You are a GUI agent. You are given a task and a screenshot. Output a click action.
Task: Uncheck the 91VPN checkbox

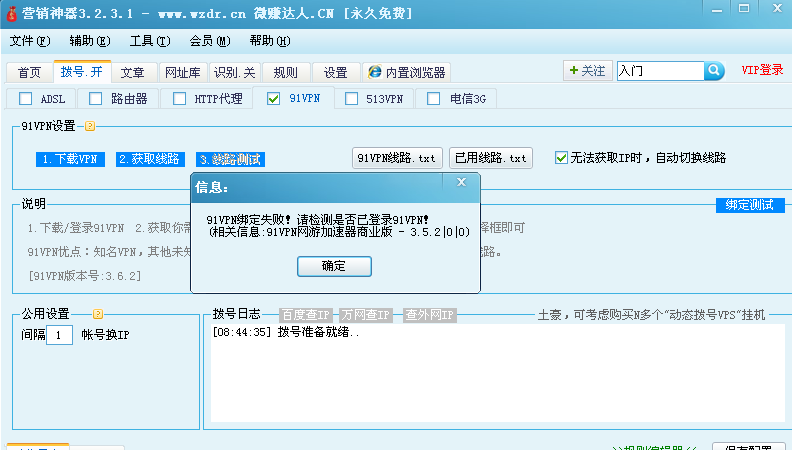pos(273,98)
